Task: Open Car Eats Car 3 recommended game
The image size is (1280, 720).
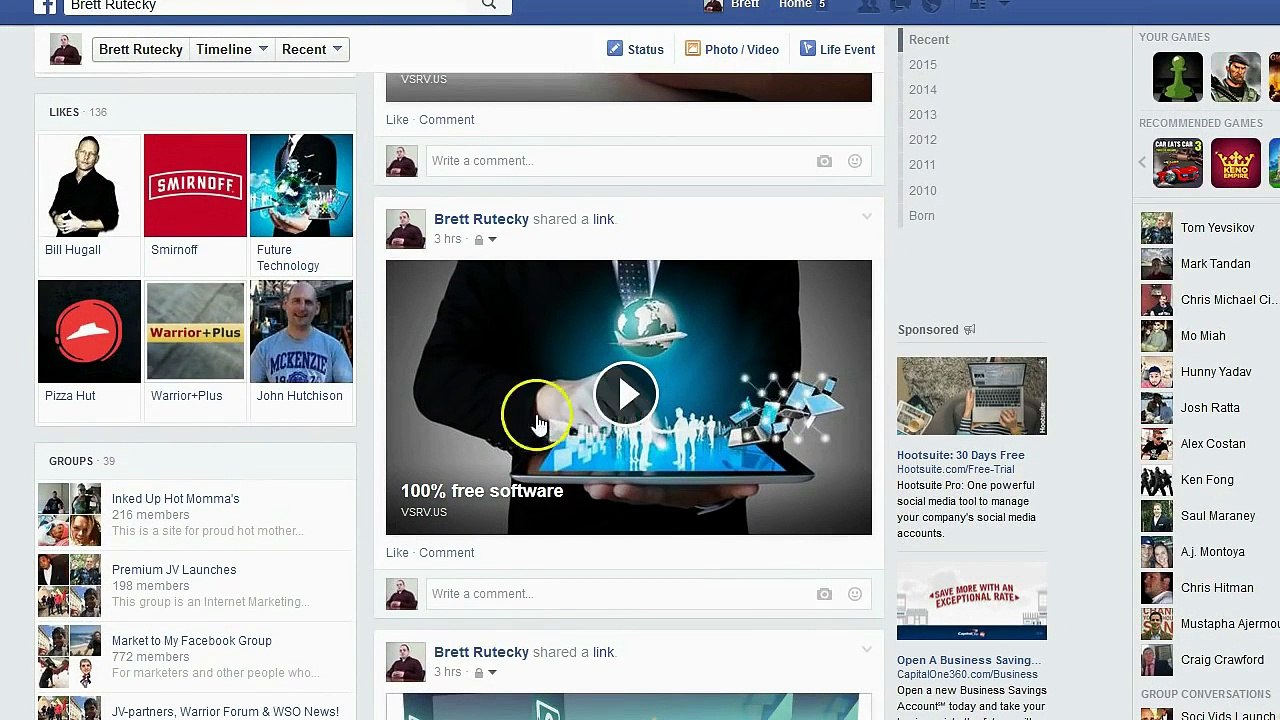Action: click(1178, 163)
